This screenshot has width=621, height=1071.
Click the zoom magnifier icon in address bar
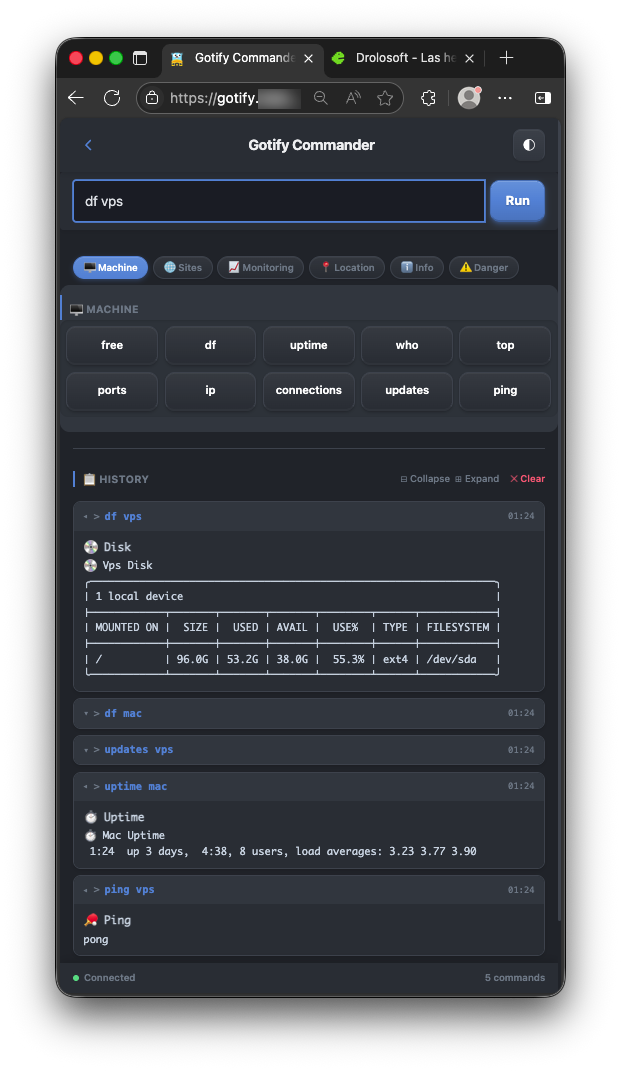[320, 98]
